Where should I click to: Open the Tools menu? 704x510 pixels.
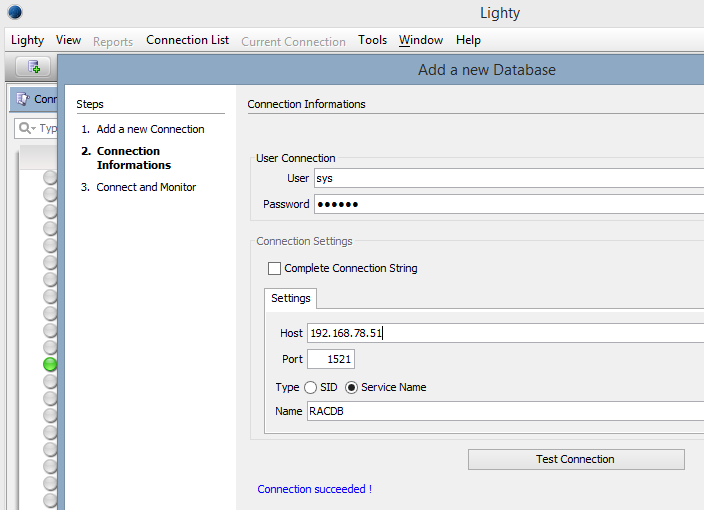[372, 40]
